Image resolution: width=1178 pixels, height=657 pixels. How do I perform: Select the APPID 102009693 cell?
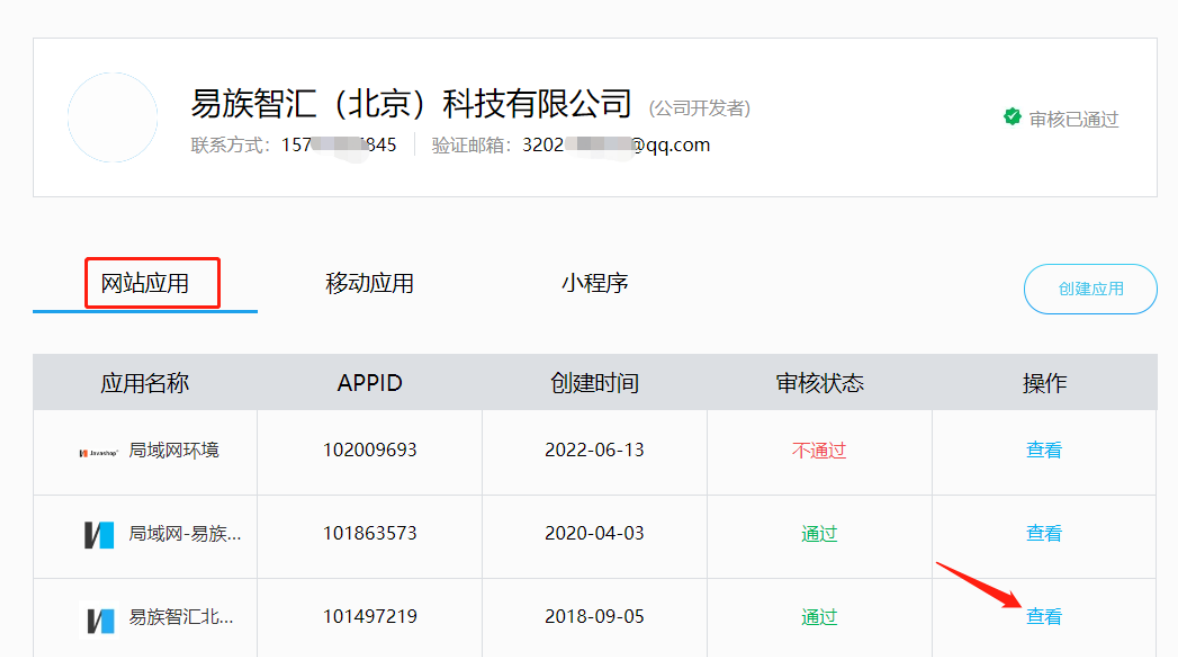coord(369,451)
